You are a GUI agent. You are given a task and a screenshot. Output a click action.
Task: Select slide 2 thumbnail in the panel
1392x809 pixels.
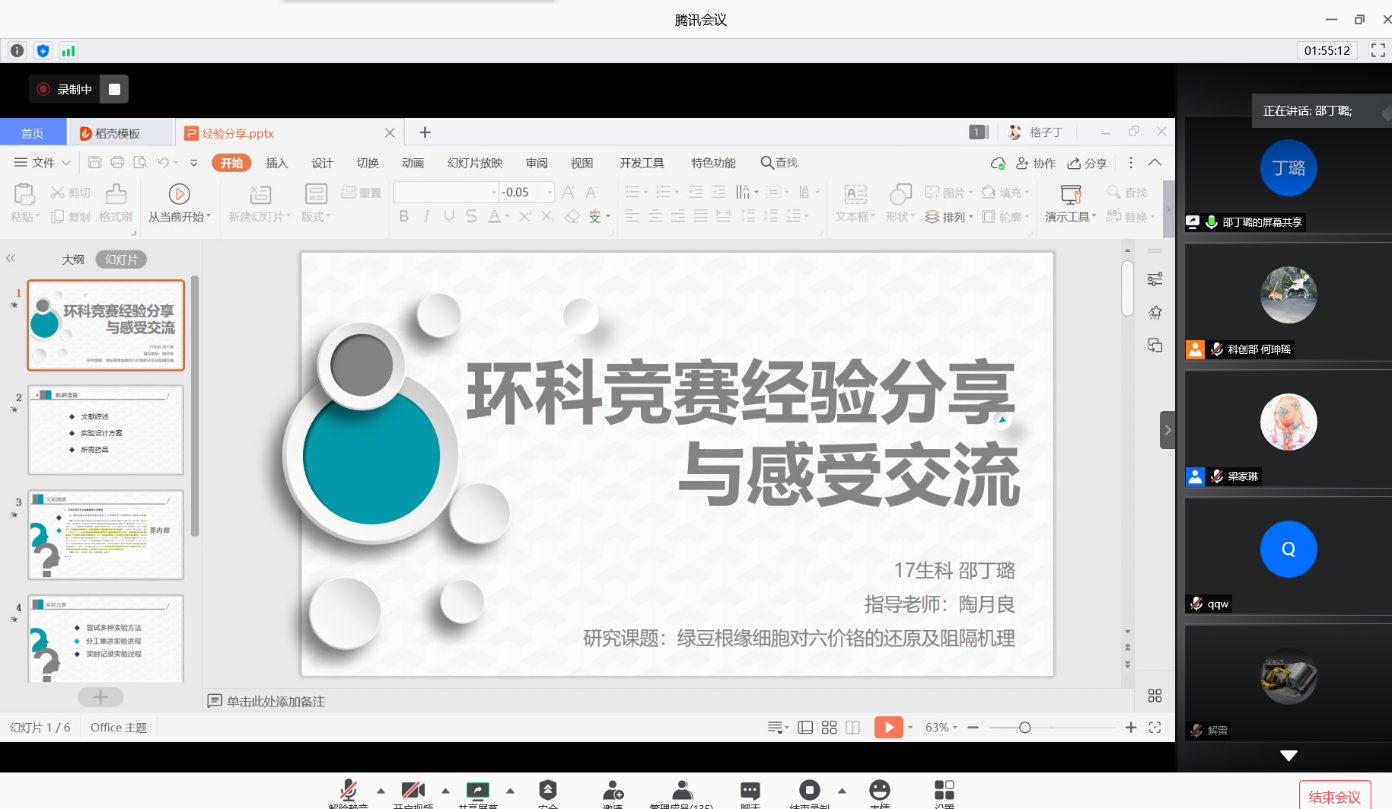[106, 430]
